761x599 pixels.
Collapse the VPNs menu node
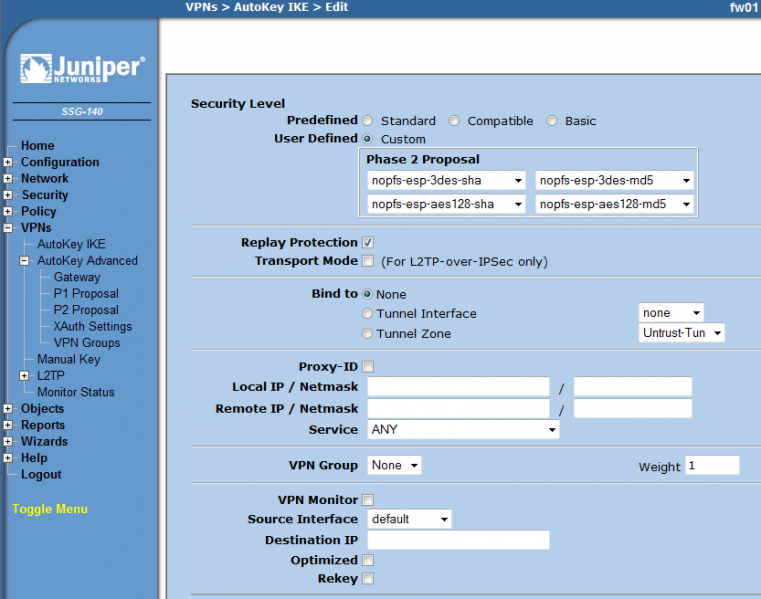[8, 228]
